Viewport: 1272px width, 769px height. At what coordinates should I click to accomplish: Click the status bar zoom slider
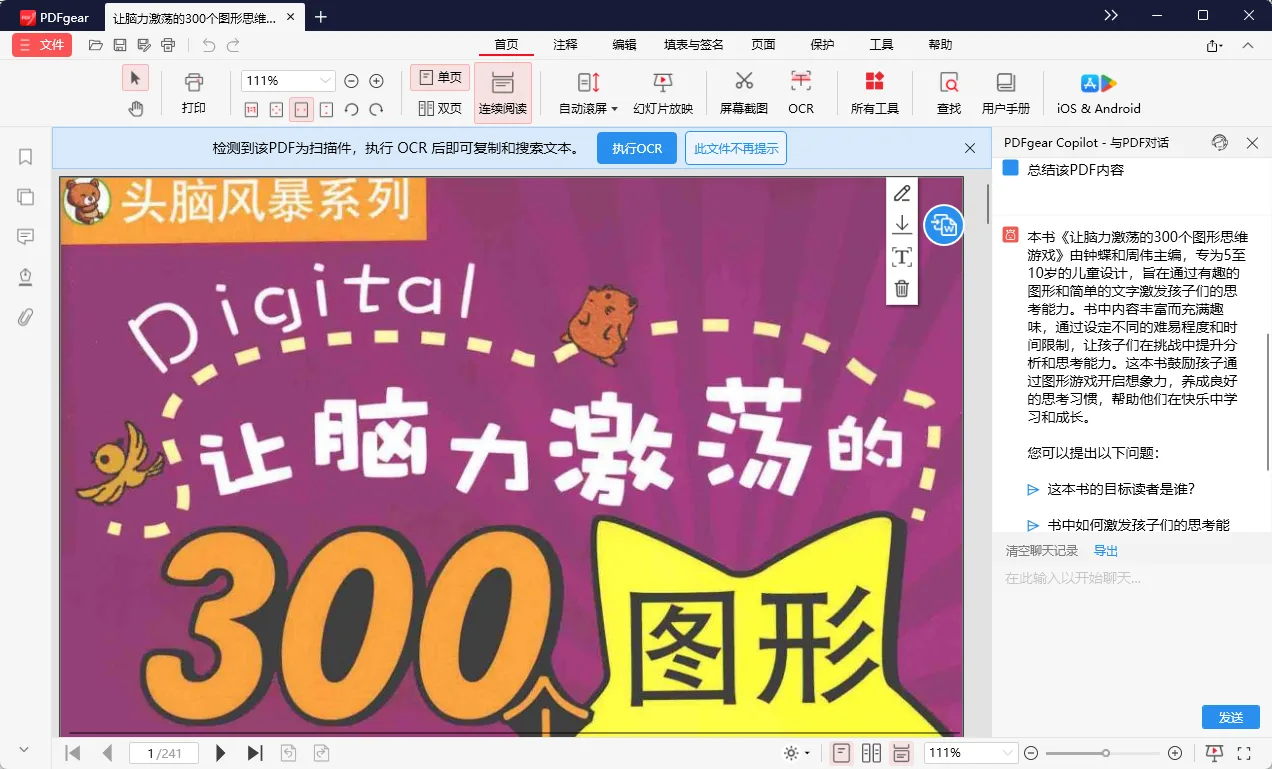click(x=1103, y=753)
